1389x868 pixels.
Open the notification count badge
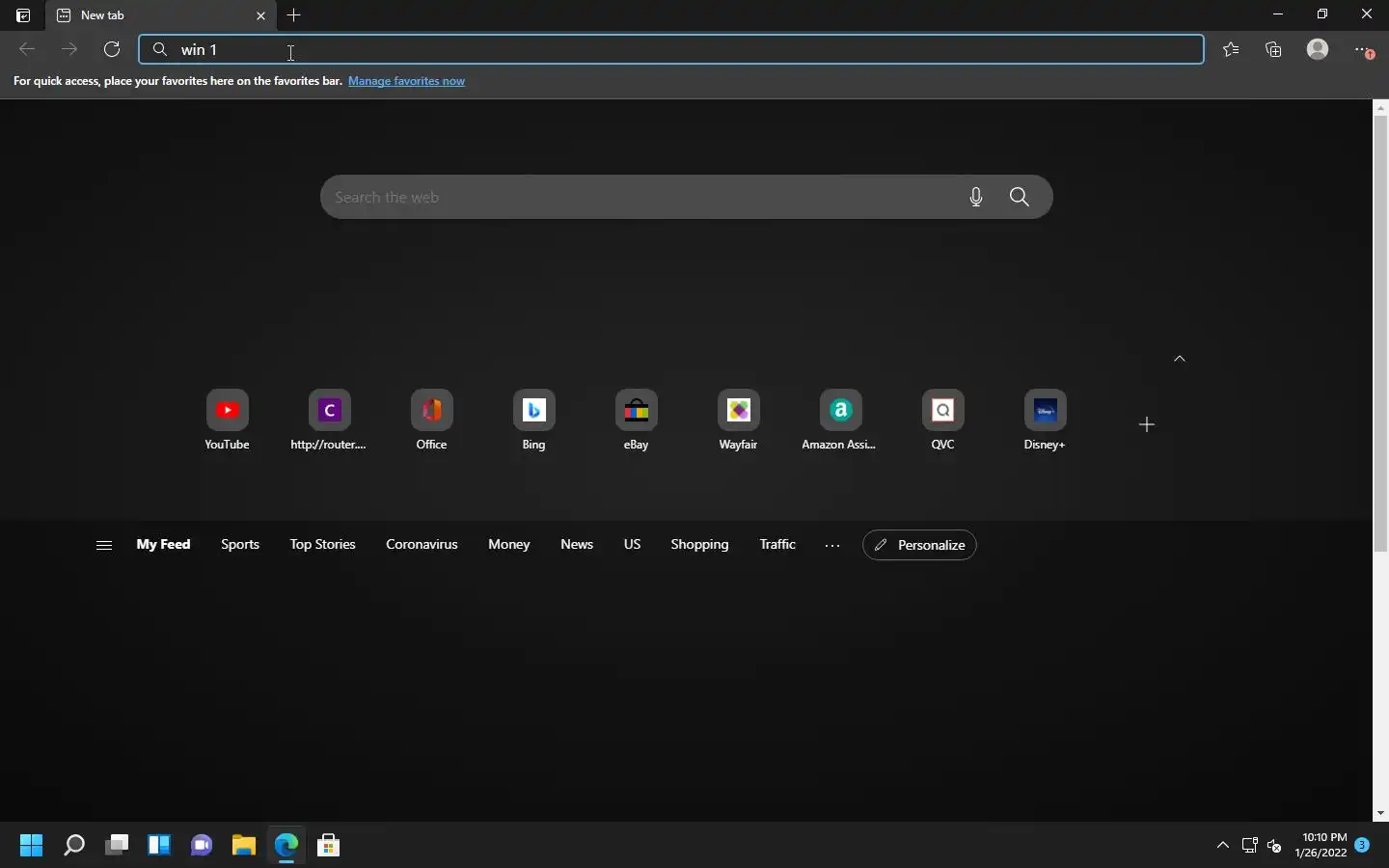point(1362,845)
